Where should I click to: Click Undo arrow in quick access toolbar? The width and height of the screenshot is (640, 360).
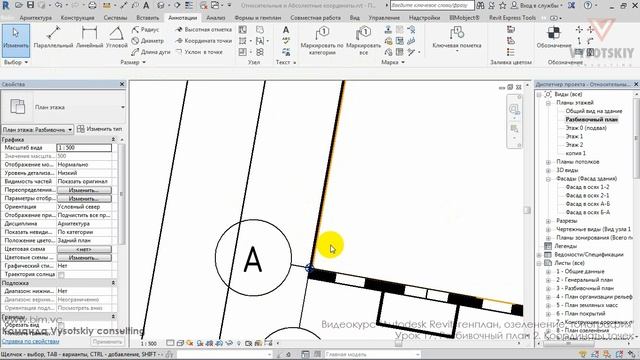[58, 5]
